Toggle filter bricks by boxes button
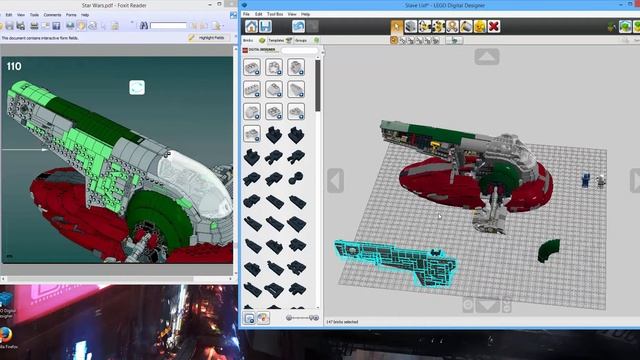Image resolution: width=640 pixels, height=360 pixels. click(x=249, y=318)
